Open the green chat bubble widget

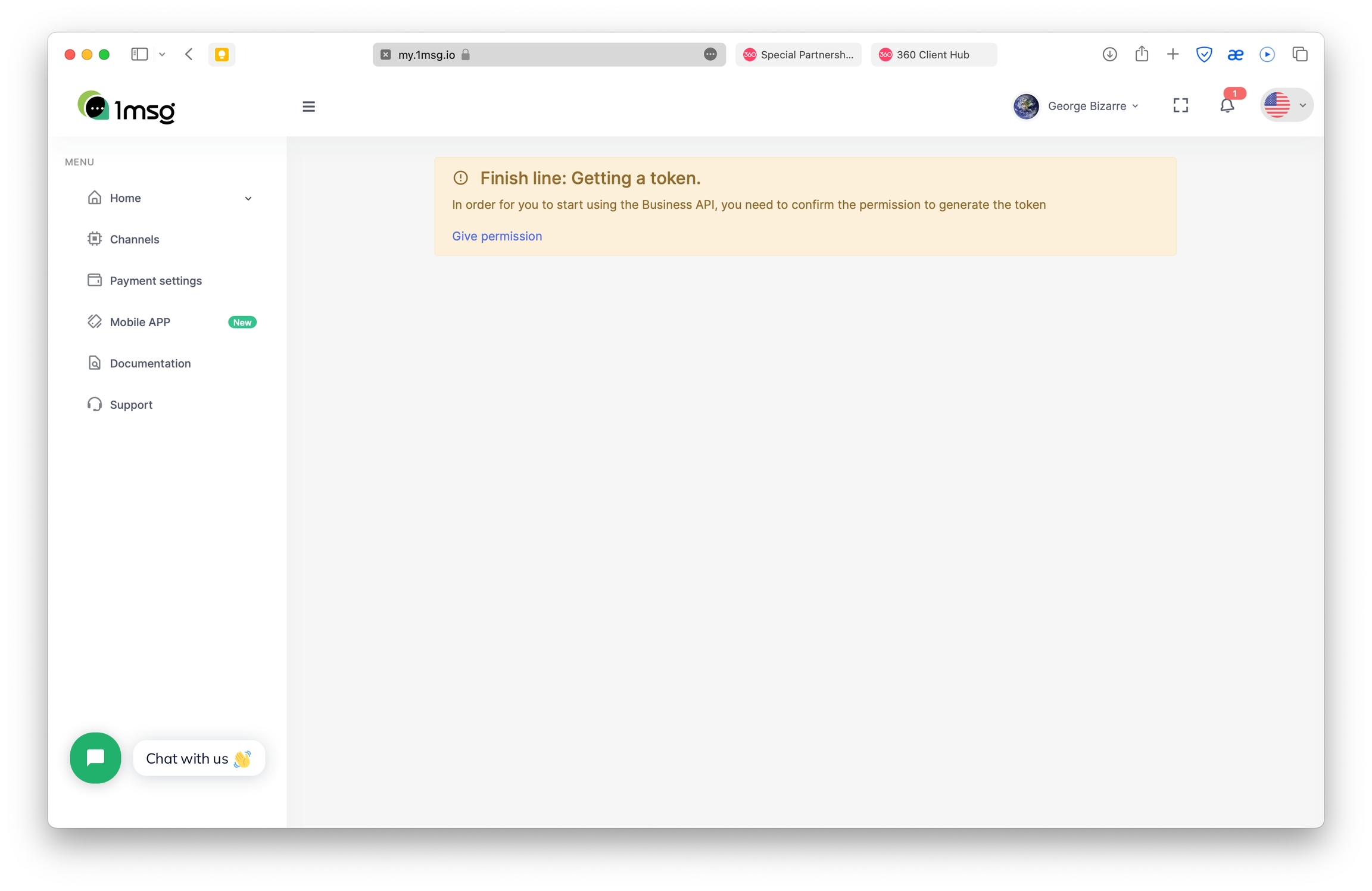coord(95,758)
